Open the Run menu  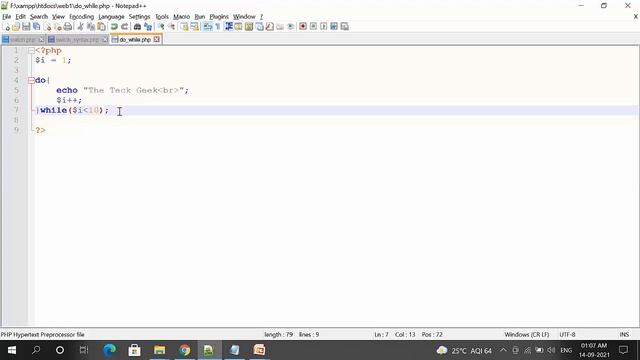(x=200, y=17)
